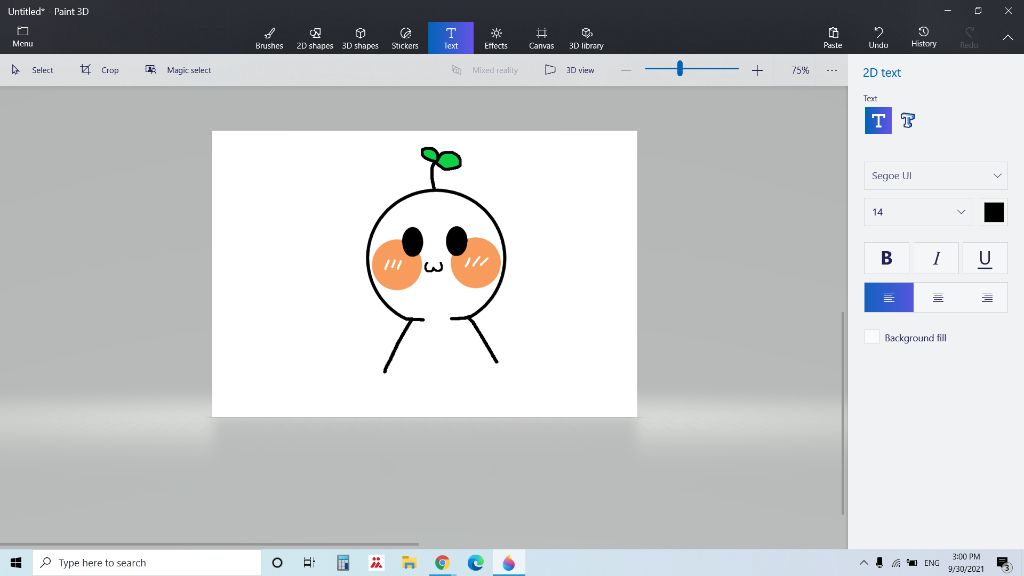Click the vertical scrollbar of the workspace

tap(842, 413)
